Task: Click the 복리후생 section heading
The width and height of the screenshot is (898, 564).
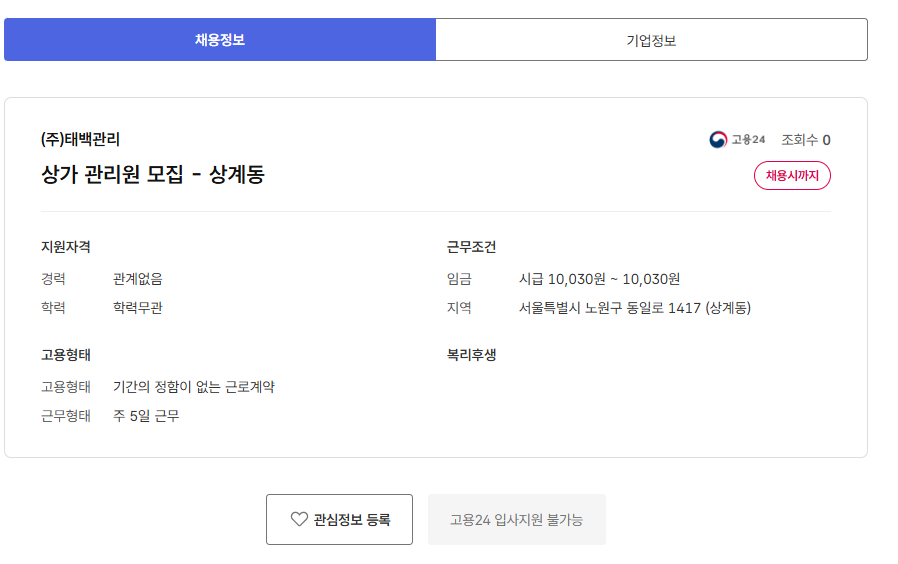Action: (471, 355)
